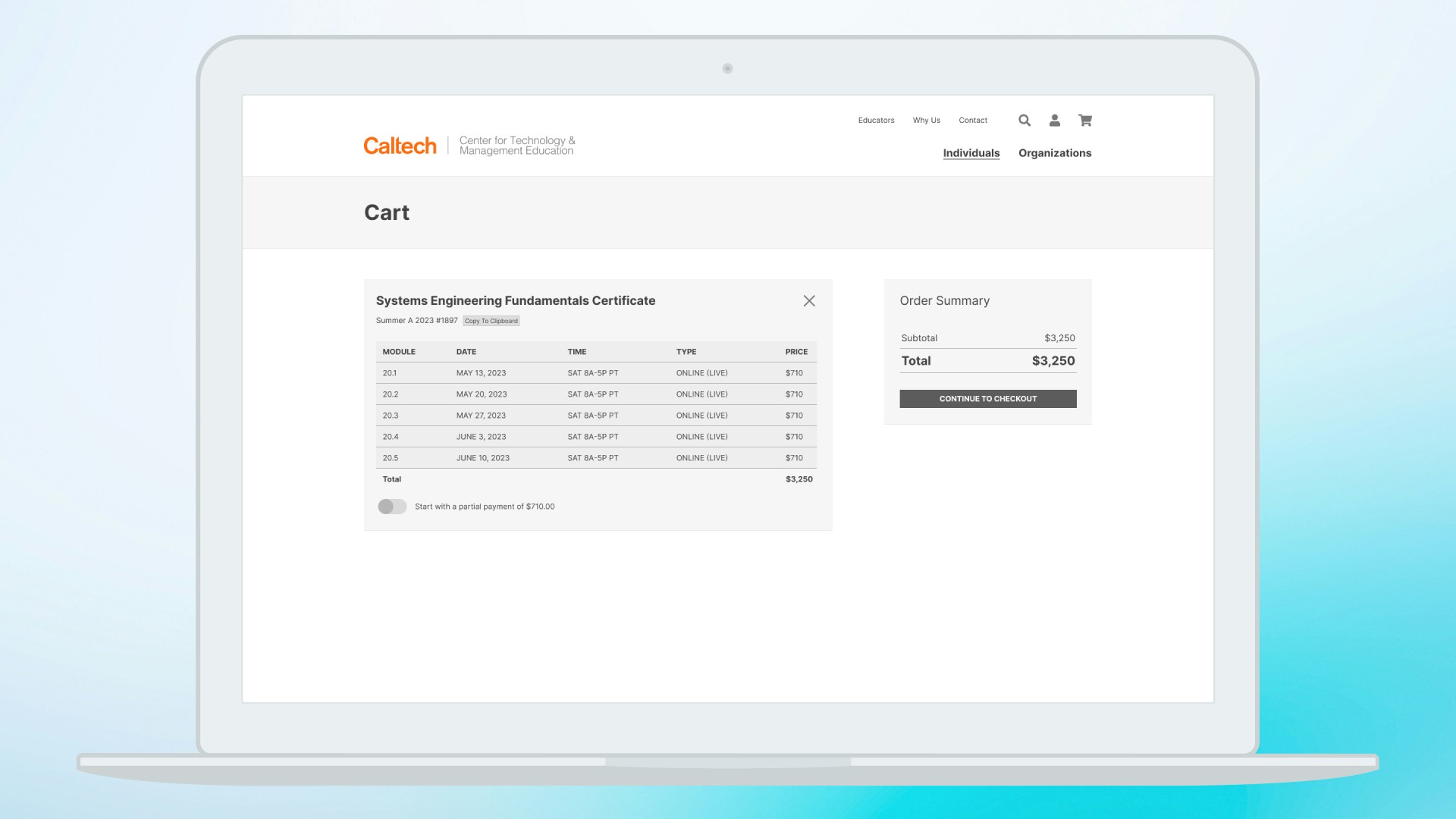Open the Why Us link
This screenshot has height=819, width=1456.
click(x=926, y=121)
